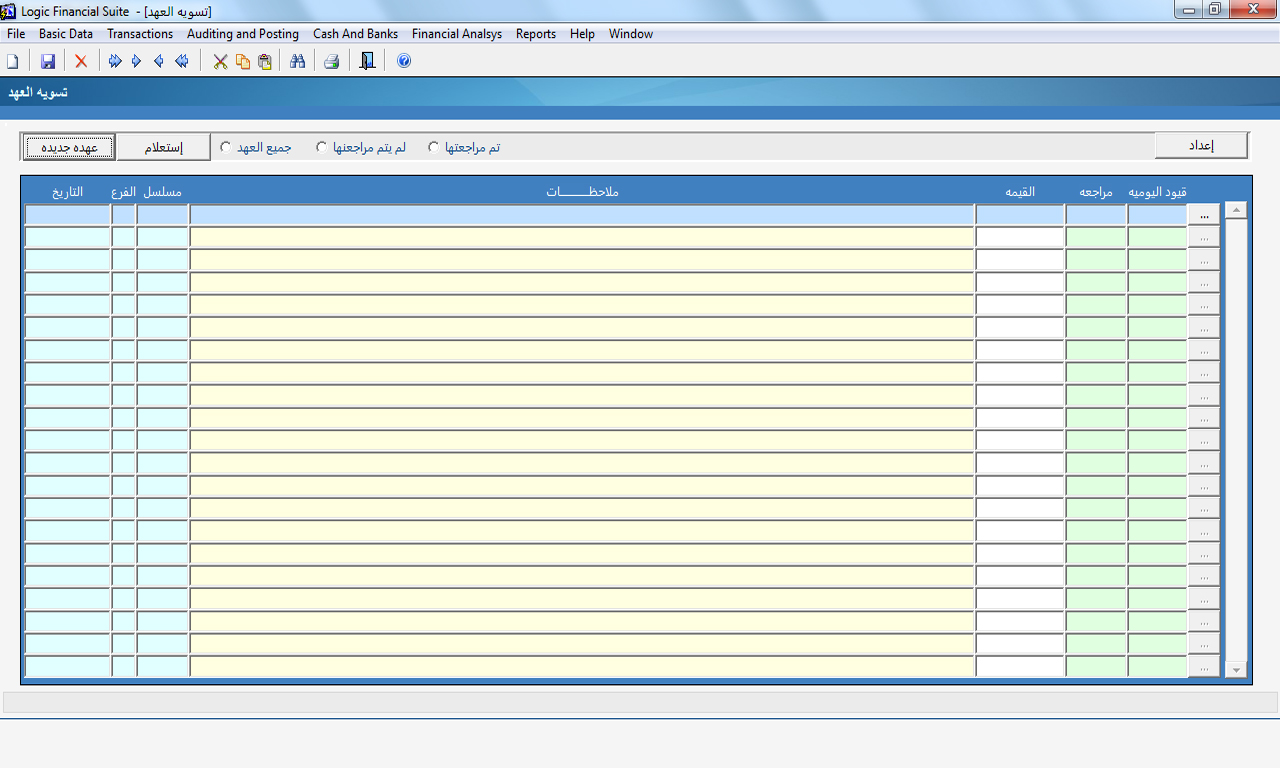Click the grid scrollbar down arrow
This screenshot has width=1280, height=768.
tap(1236, 670)
